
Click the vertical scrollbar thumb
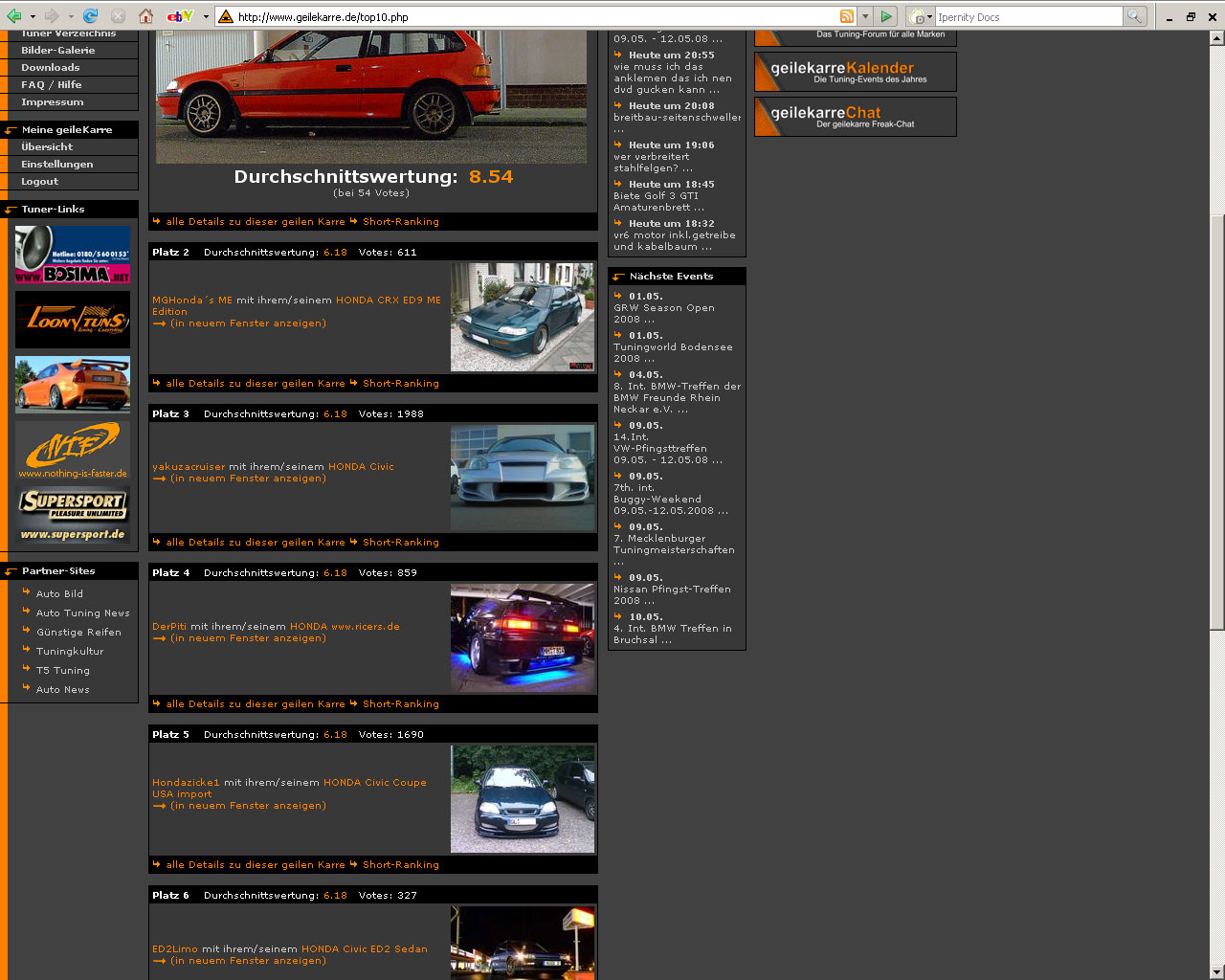[x=1216, y=422]
